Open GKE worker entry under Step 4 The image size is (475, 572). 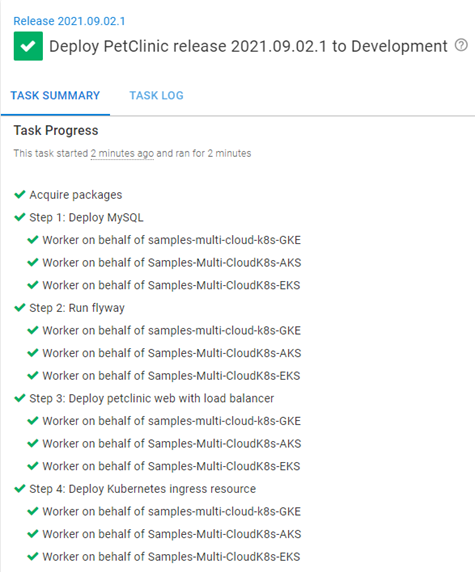pos(172,511)
